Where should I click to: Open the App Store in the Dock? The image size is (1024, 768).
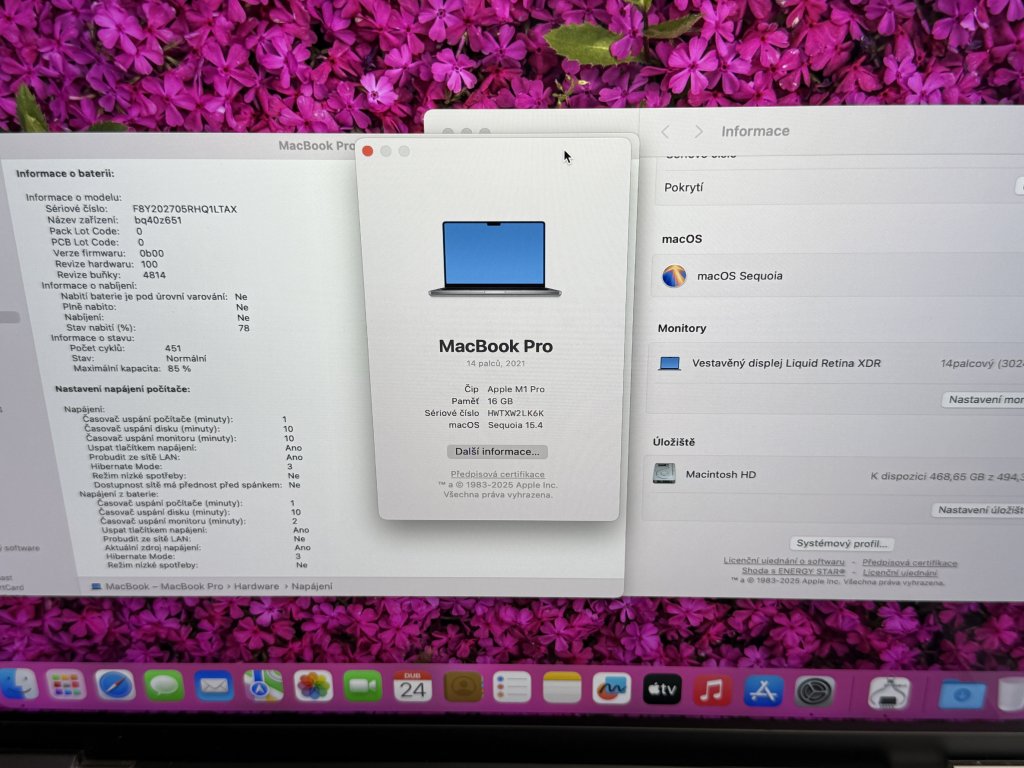pos(763,691)
